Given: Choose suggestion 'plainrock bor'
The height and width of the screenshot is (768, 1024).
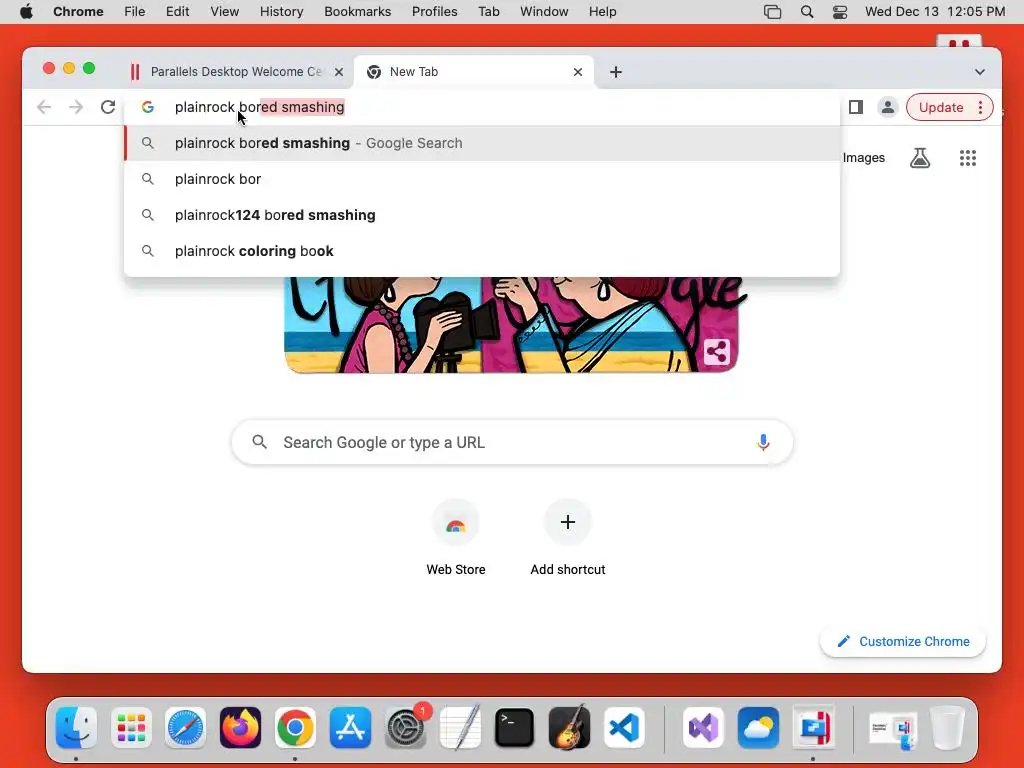Looking at the screenshot, I should [x=482, y=179].
